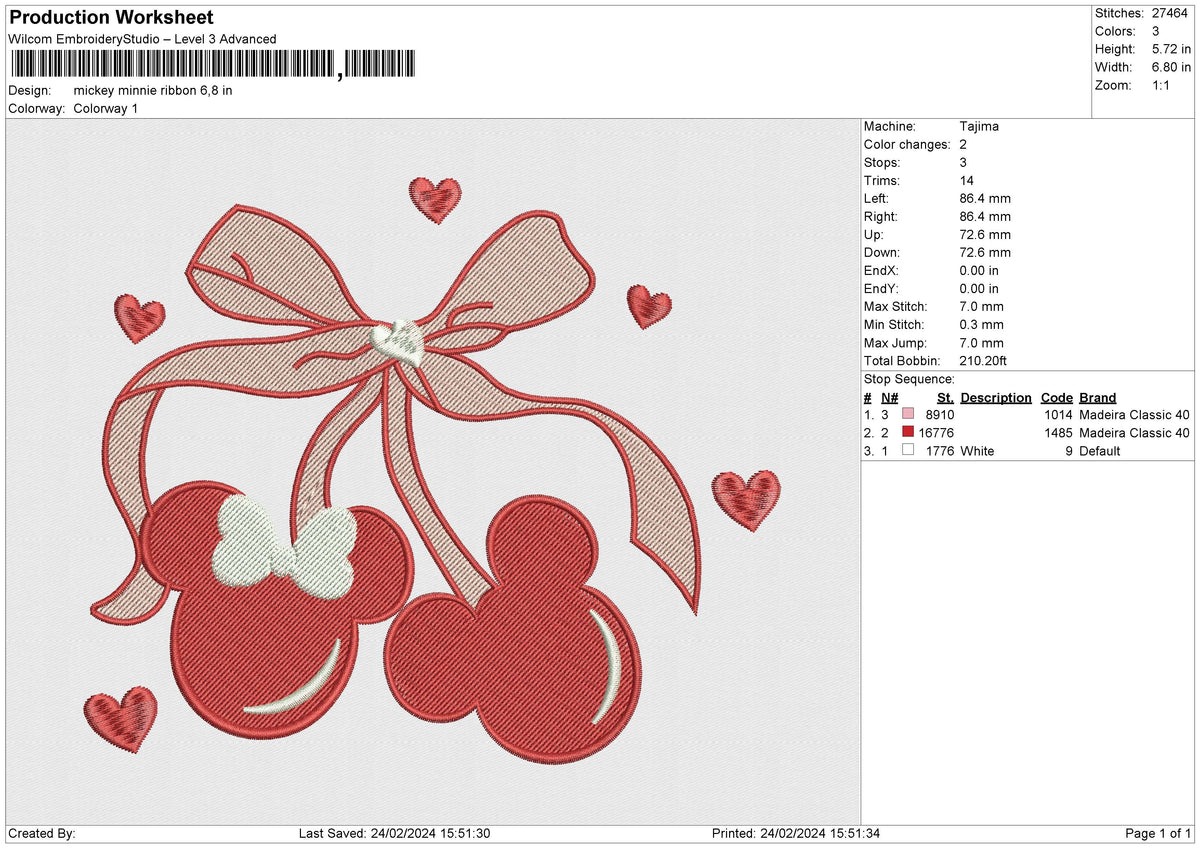This screenshot has width=1200, height=848.
Task: Click the 'Colorway:' label
Action: click(x=36, y=108)
